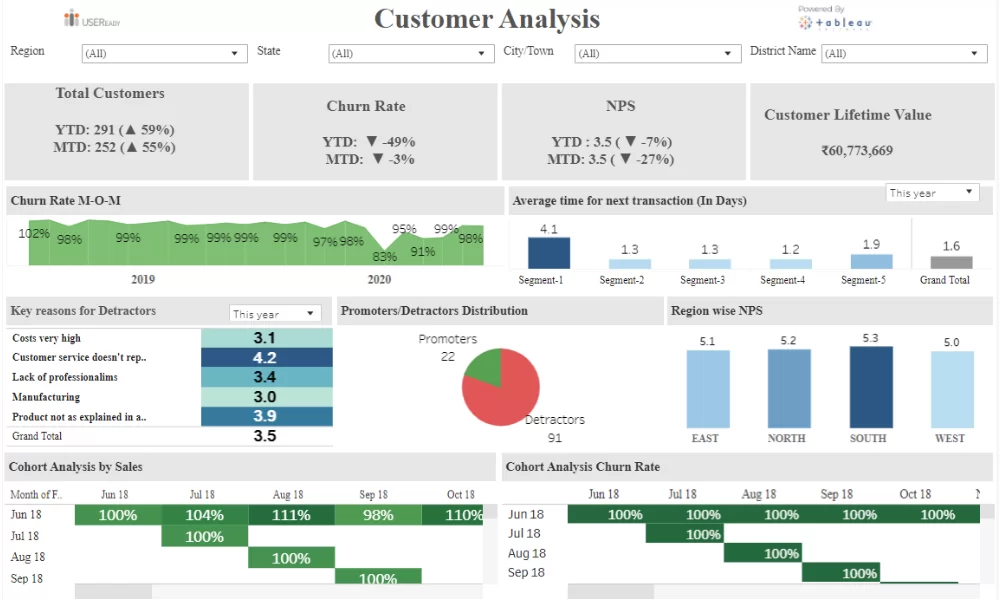Click the USEReady logo
This screenshot has height=600, width=1000.
[92, 19]
